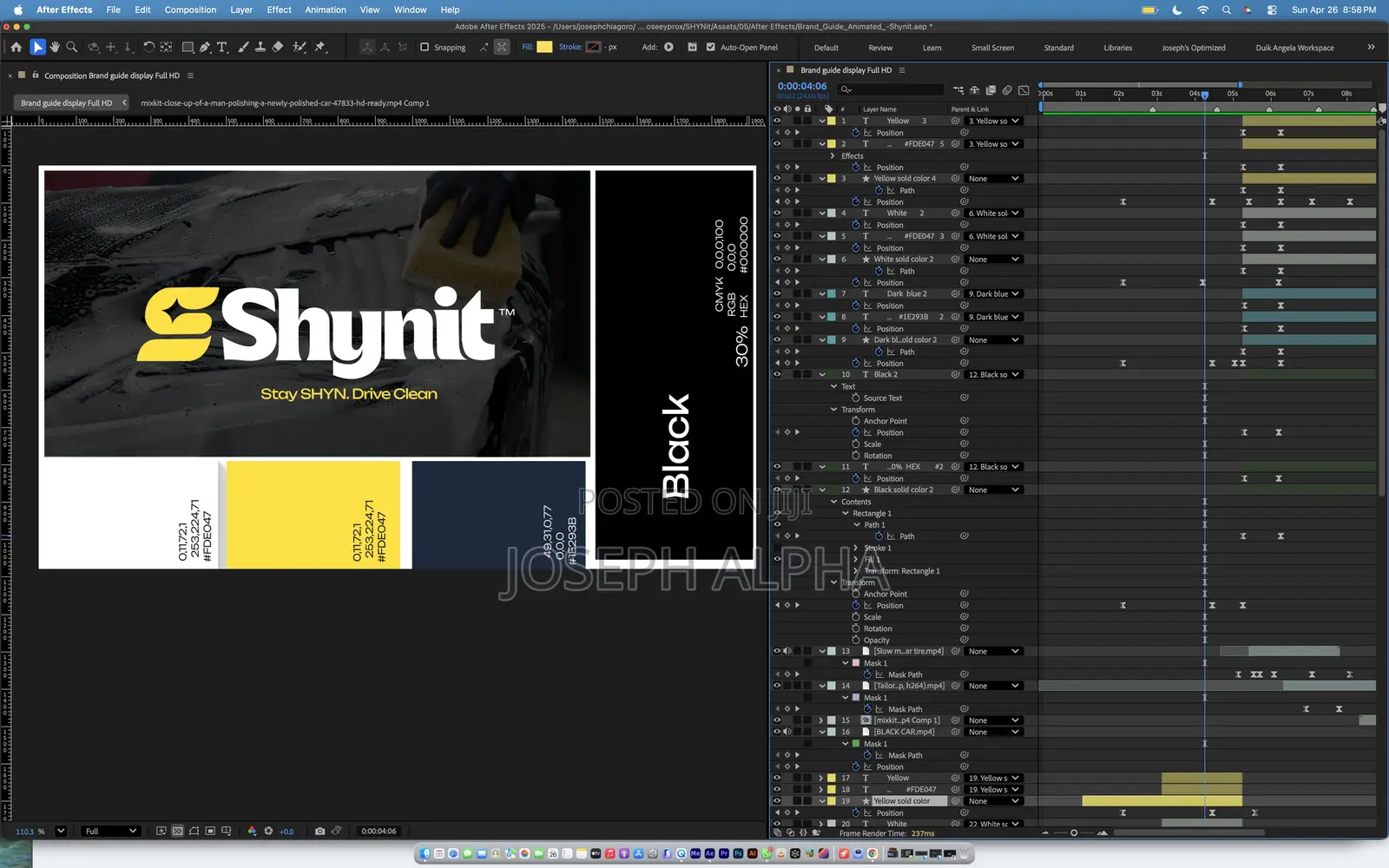Open the Composition menu
Viewport: 1389px width, 868px height.
tap(190, 10)
